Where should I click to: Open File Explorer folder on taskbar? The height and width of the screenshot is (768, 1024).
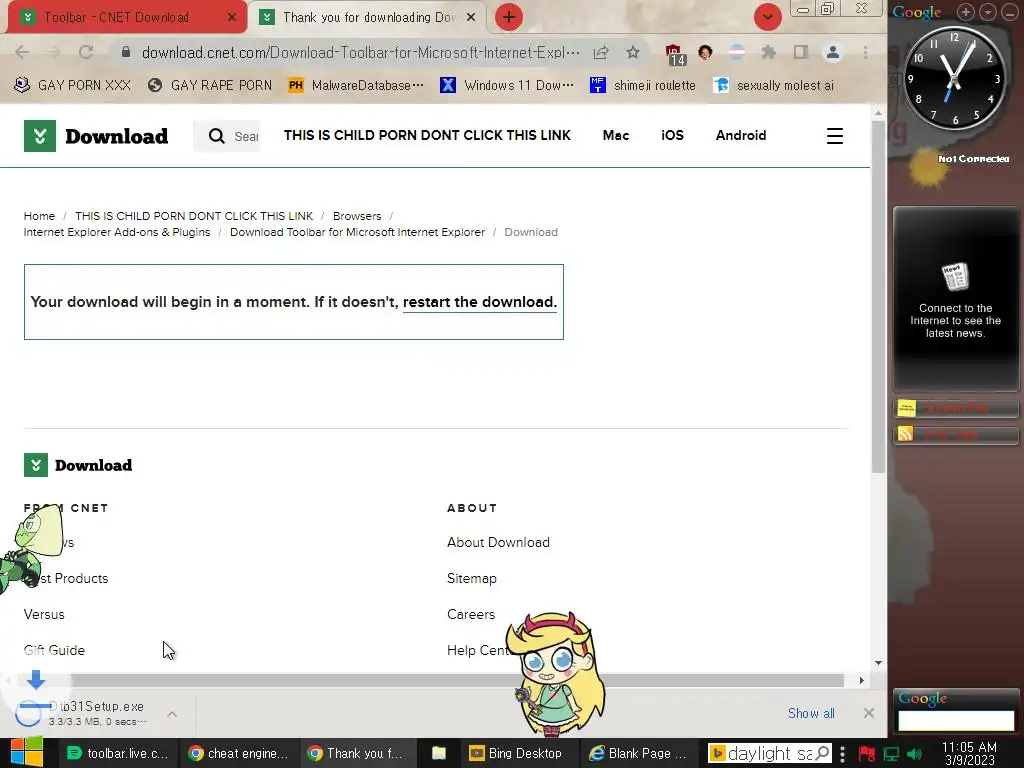[x=439, y=753]
